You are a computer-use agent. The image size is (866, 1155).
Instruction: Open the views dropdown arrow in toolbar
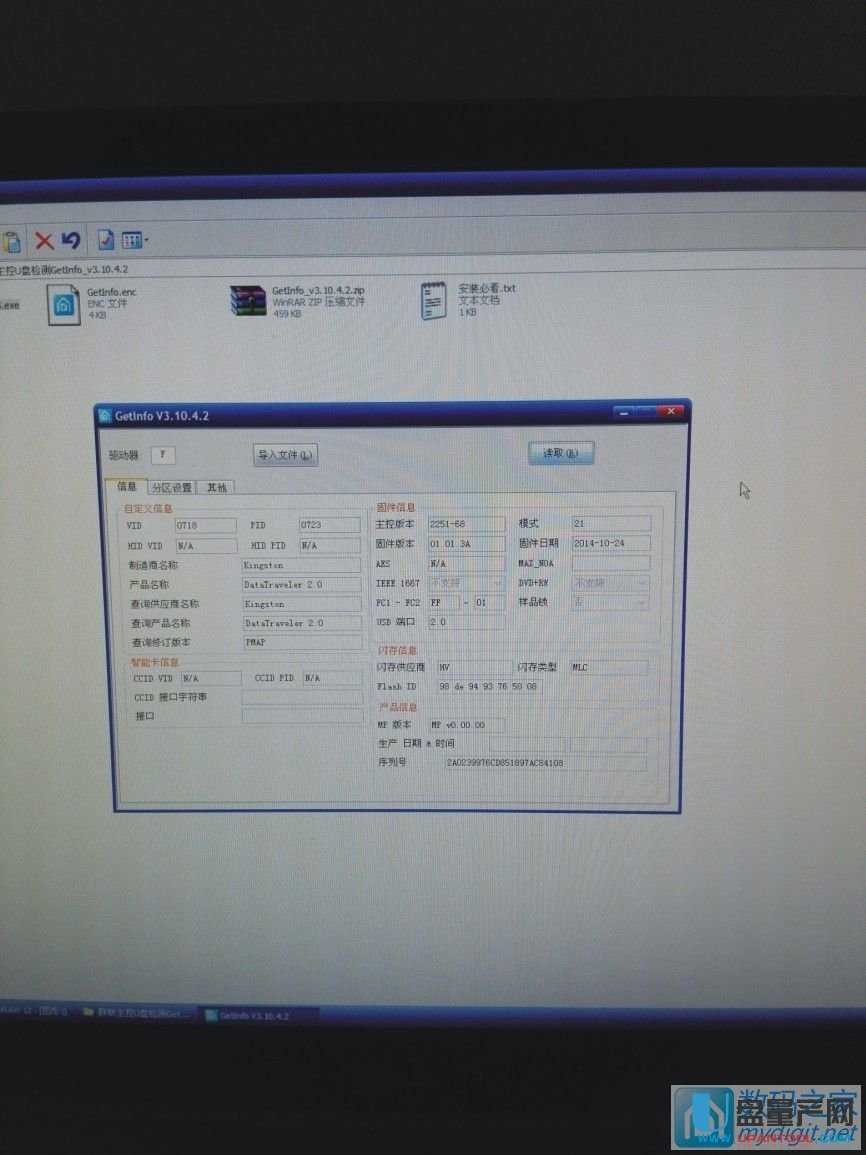(x=146, y=240)
